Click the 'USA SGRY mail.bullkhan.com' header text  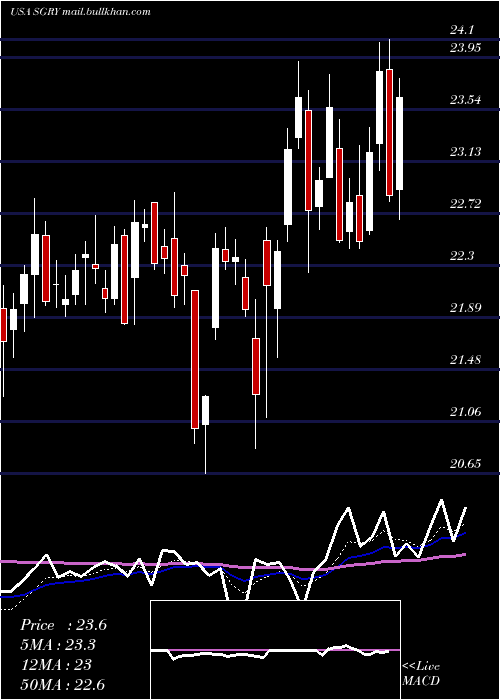point(80,12)
